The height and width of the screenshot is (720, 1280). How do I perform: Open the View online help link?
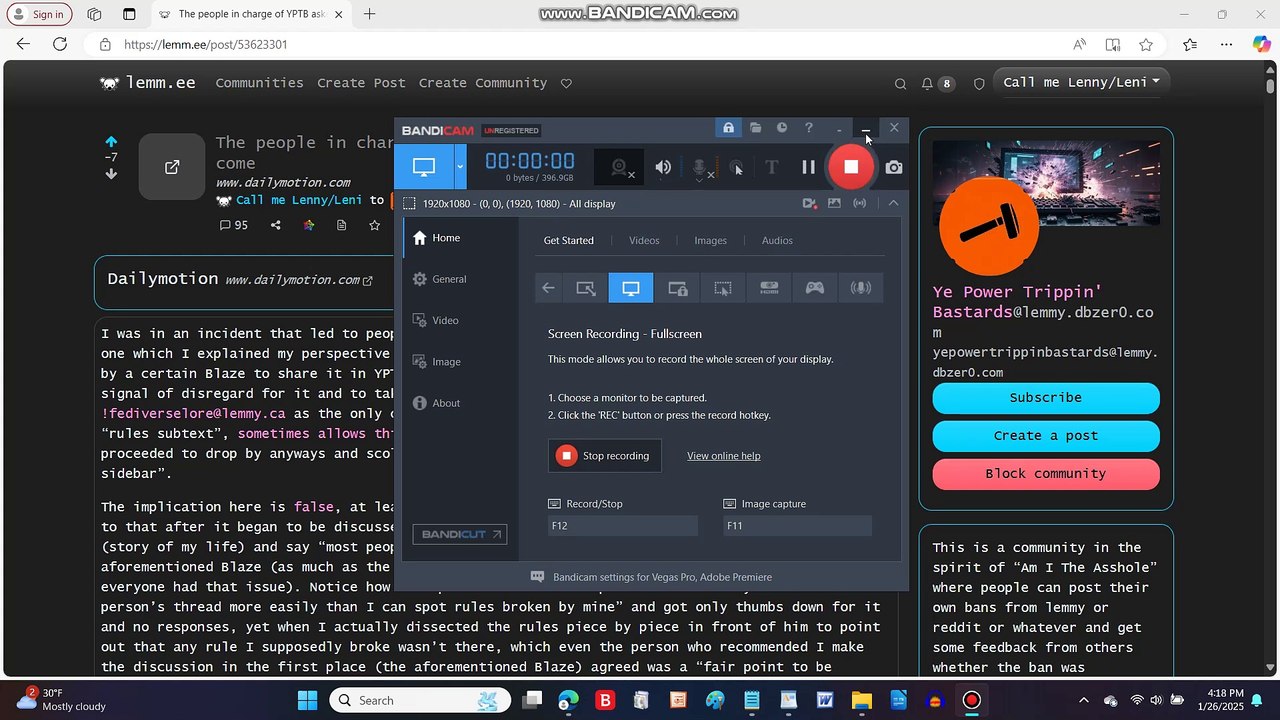(724, 456)
